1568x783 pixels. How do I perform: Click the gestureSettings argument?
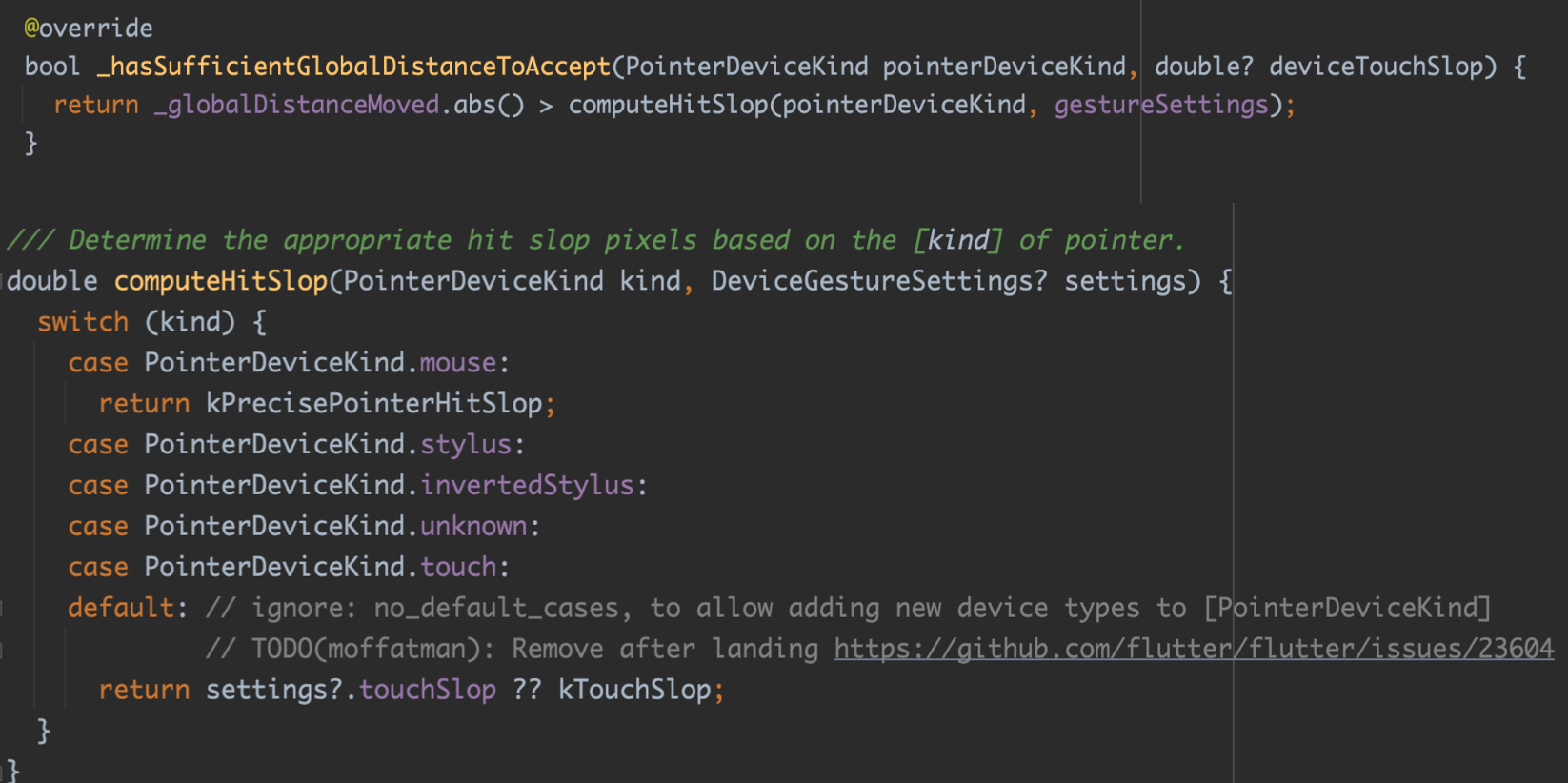pyautogui.click(x=1161, y=105)
